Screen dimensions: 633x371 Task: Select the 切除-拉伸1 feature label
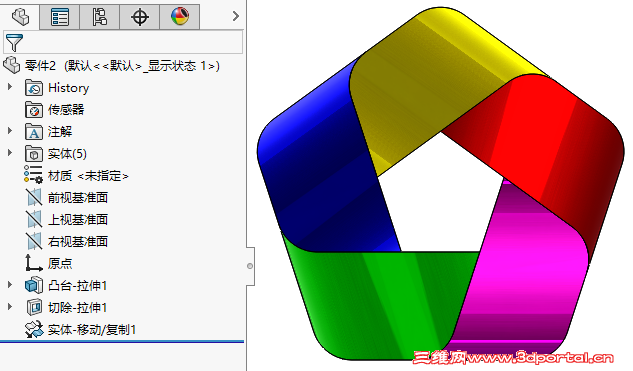point(78,308)
